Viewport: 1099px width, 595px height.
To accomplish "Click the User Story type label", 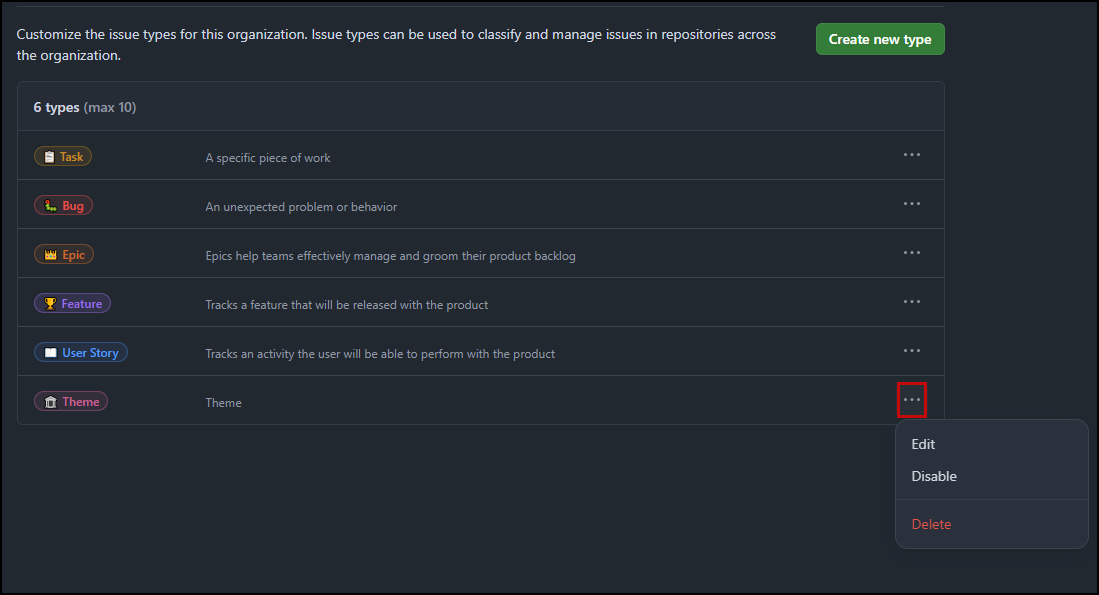I will coord(81,353).
